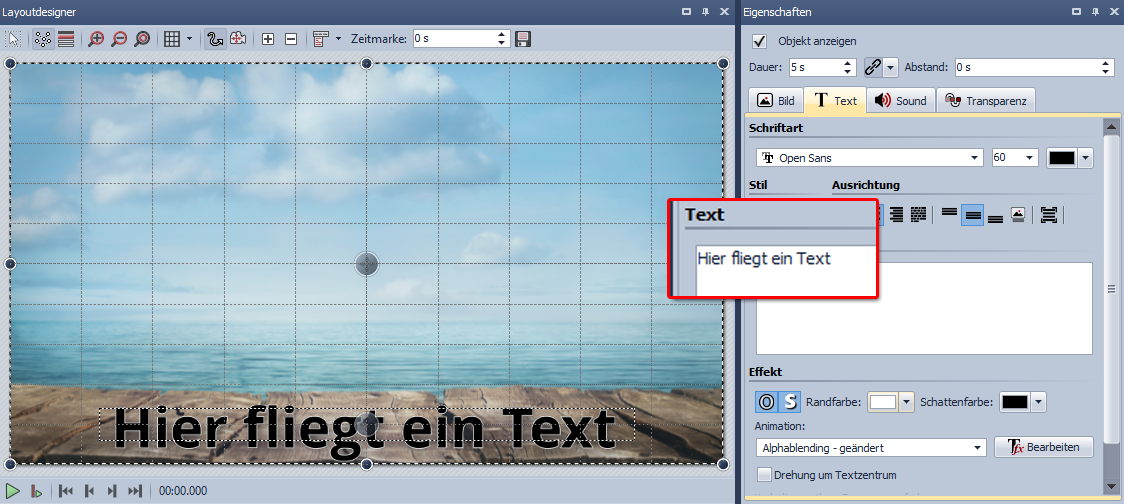The image size is (1124, 504).
Task: Pin the Layoutdesigner panel
Action: click(705, 12)
